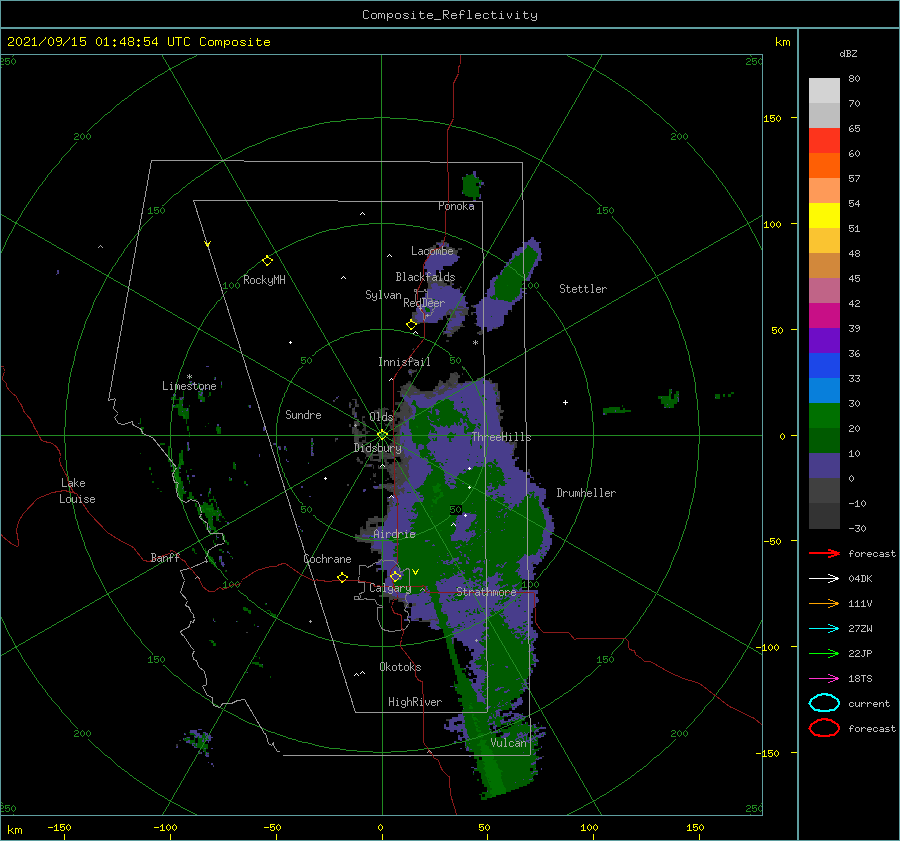Click the Sylvan label
The width and height of the screenshot is (900, 841).
[x=383, y=295]
